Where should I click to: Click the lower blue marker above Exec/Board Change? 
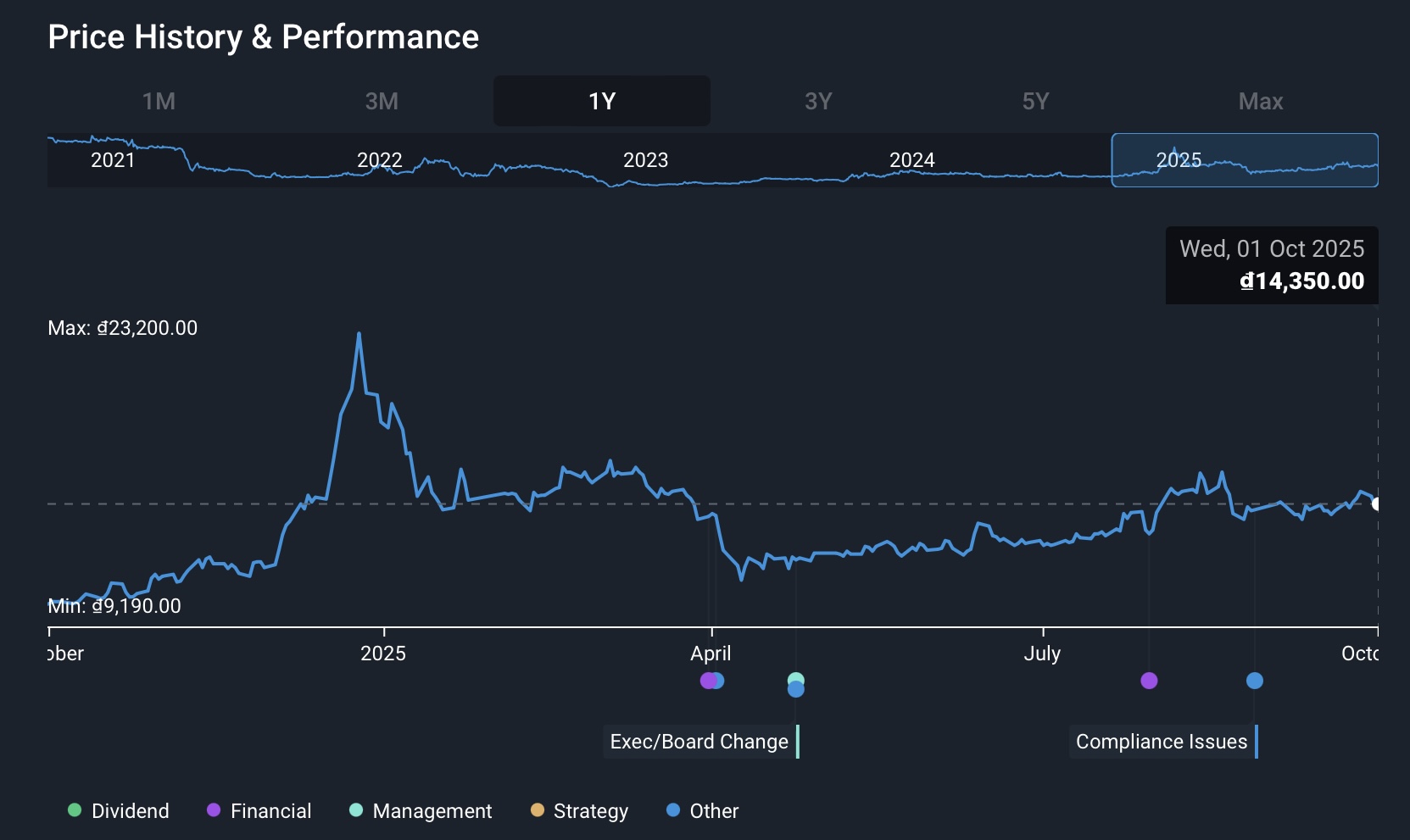(x=795, y=690)
